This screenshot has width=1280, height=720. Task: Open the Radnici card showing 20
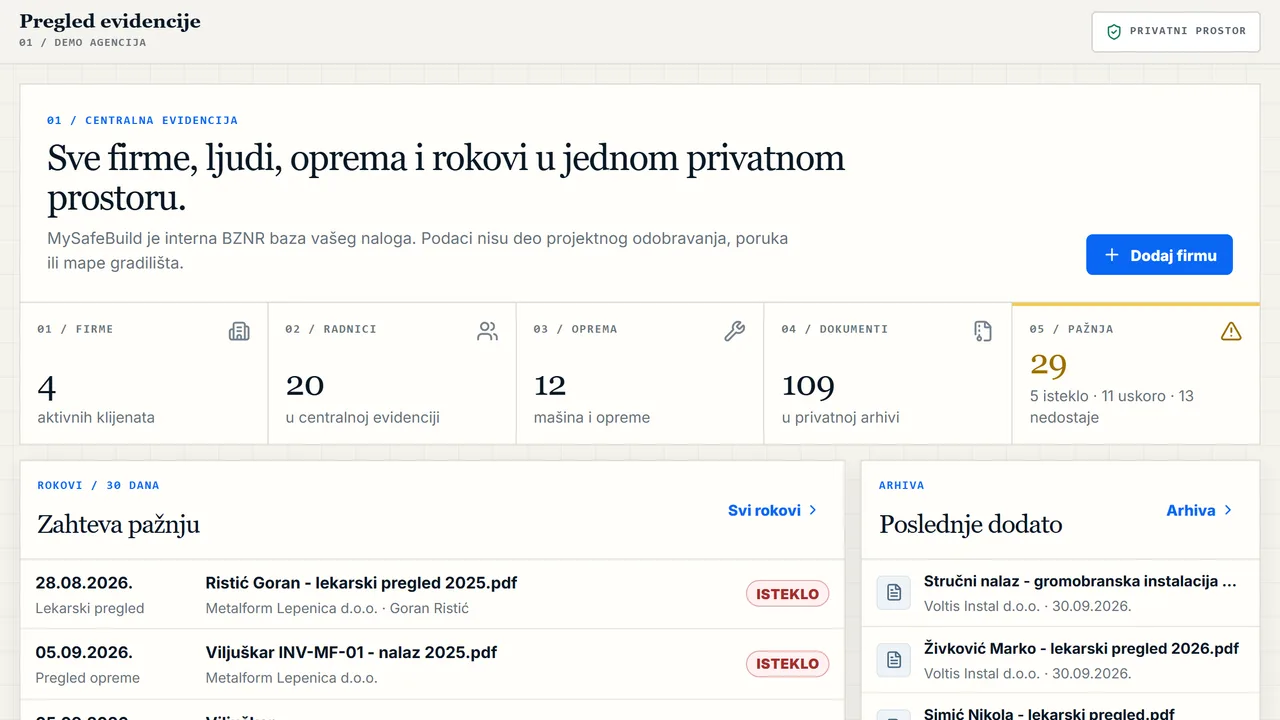click(392, 373)
